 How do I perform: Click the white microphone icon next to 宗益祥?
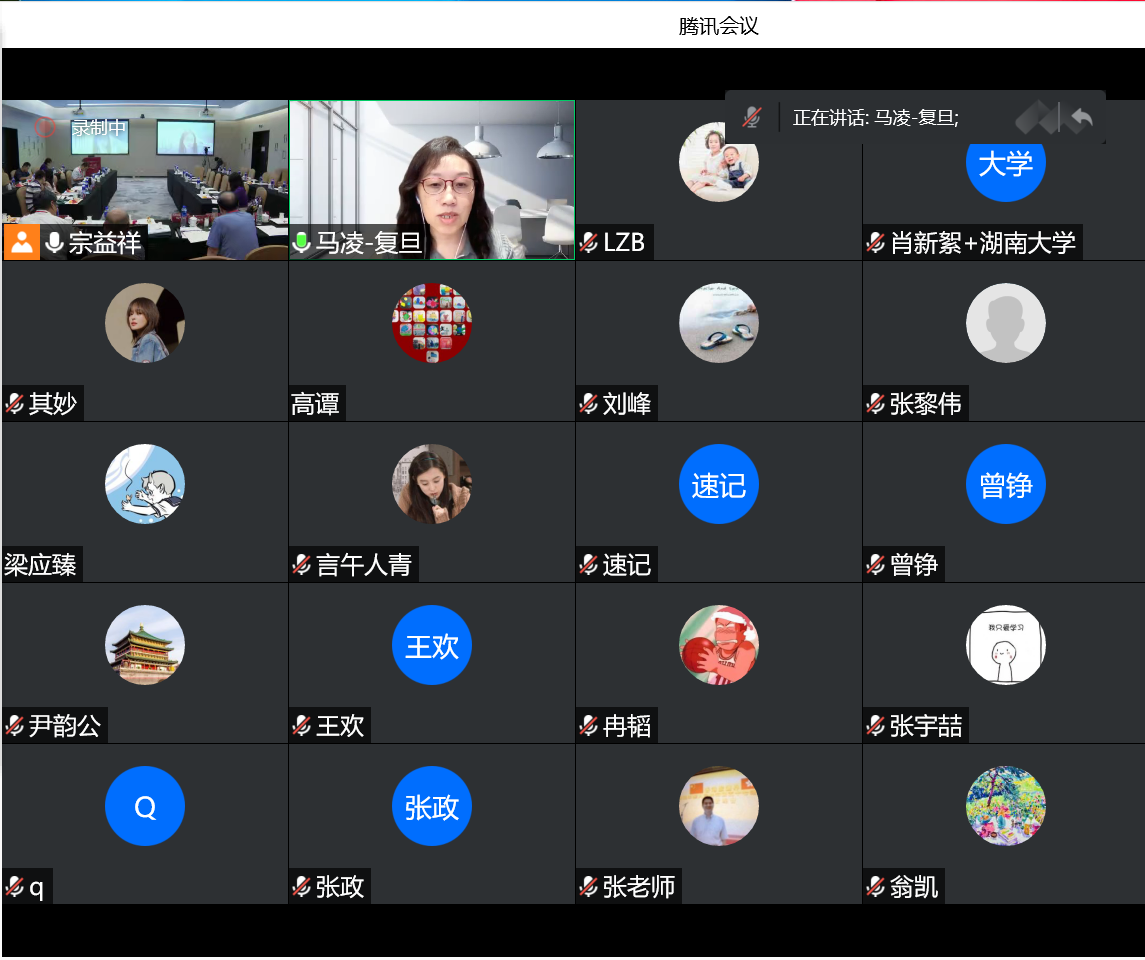[x=54, y=242]
